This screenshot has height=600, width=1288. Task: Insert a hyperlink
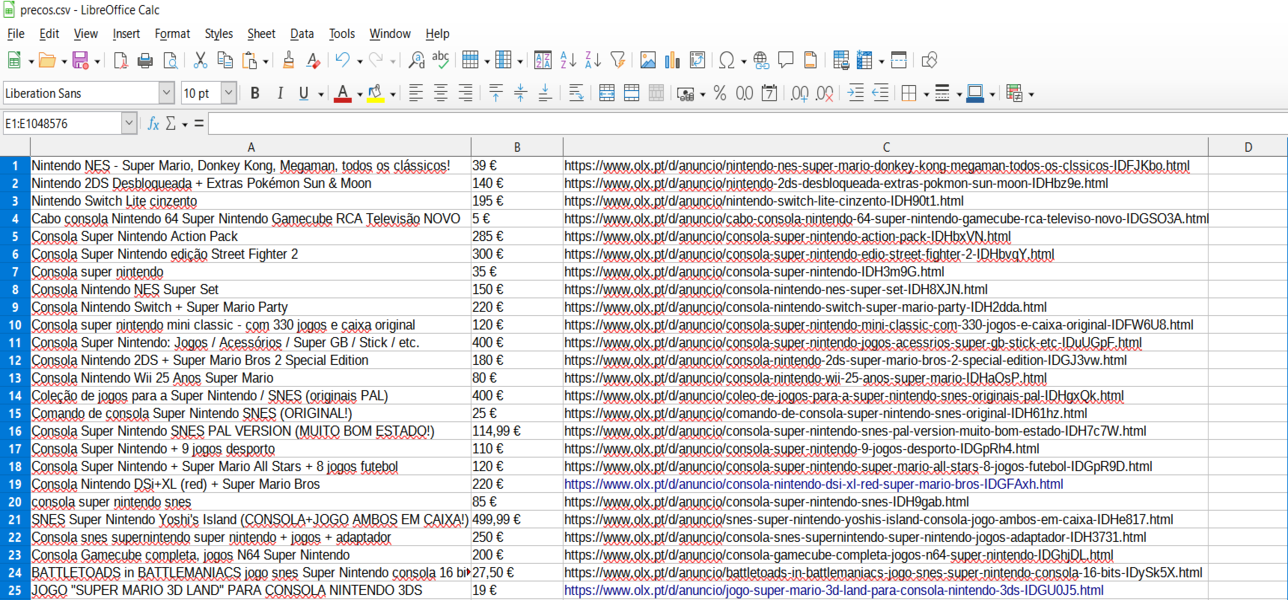tap(761, 61)
